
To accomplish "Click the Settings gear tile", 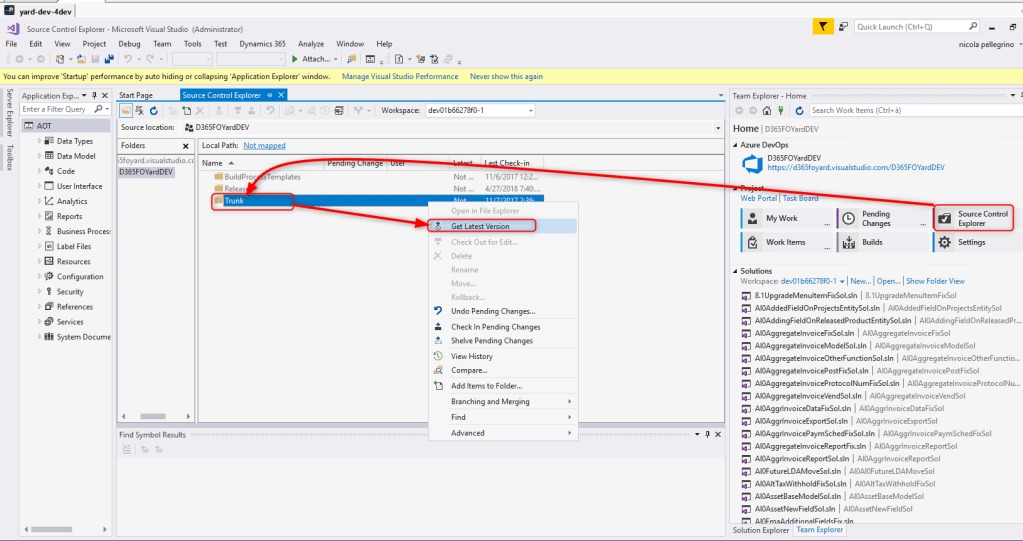I will (972, 242).
